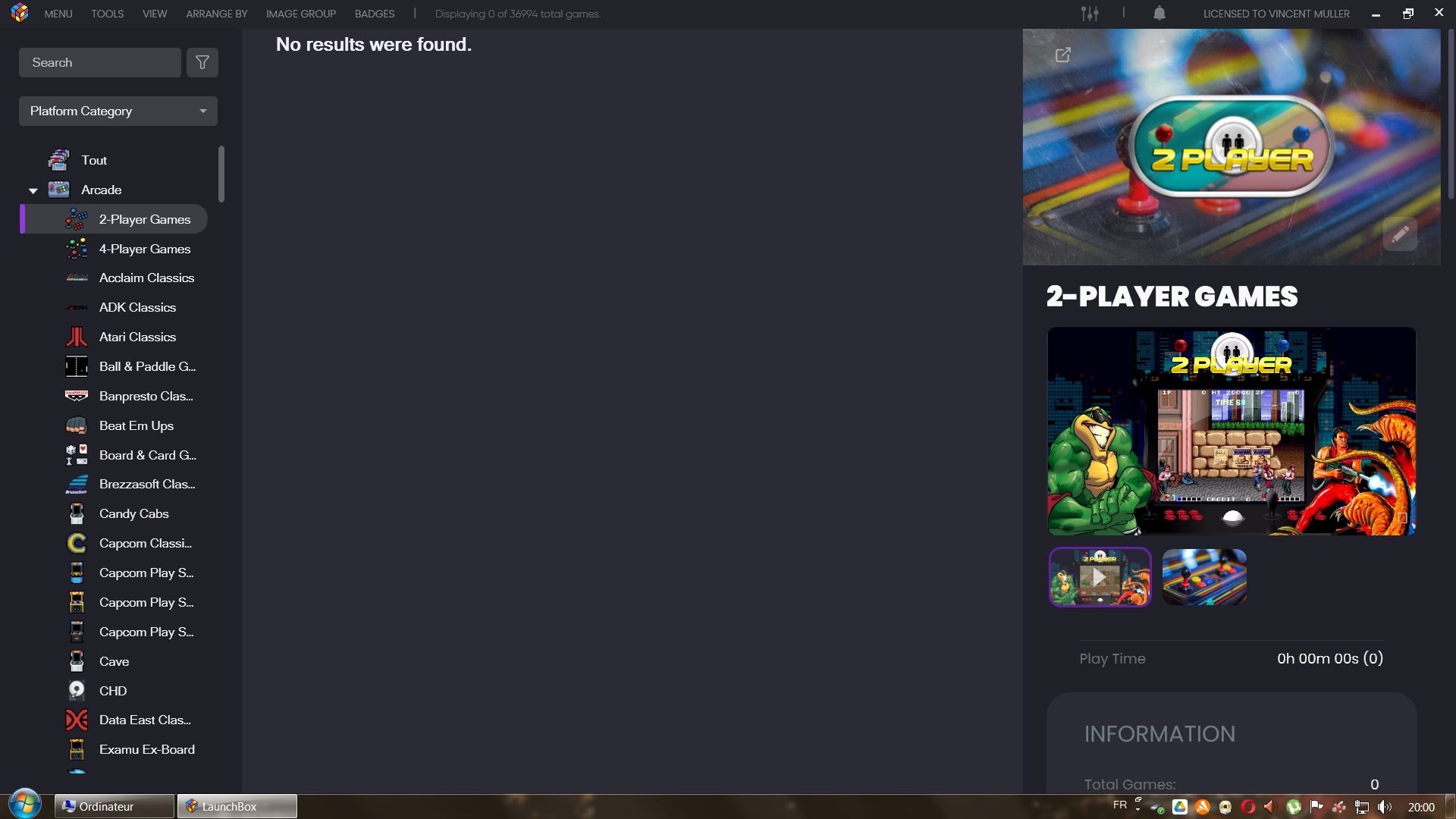Collapse the Arcade tree node arrow

click(x=33, y=190)
